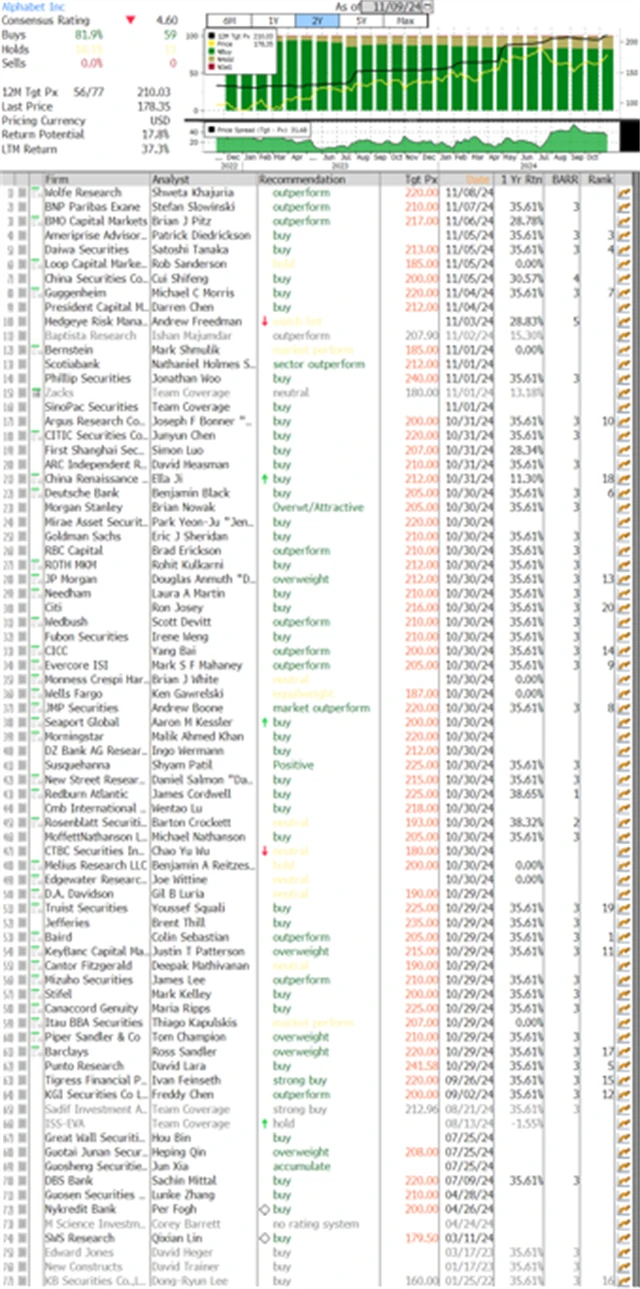The width and height of the screenshot is (640, 1289).
Task: Click the As of date input field
Action: coord(395,7)
